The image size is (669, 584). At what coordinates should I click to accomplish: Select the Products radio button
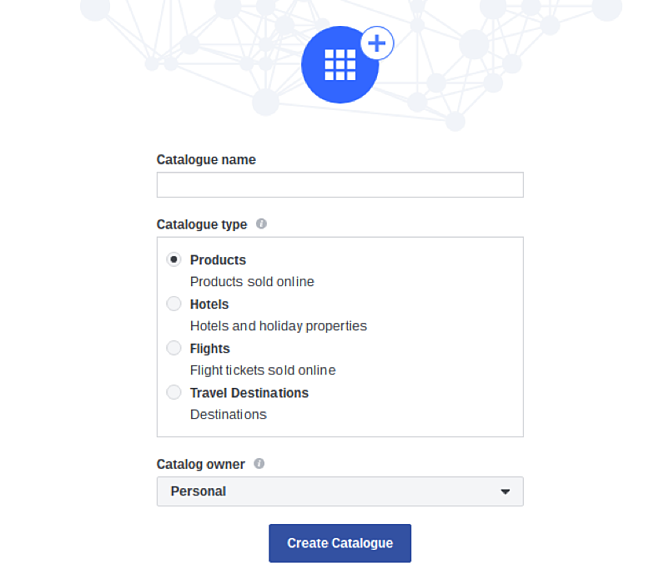[x=174, y=260]
